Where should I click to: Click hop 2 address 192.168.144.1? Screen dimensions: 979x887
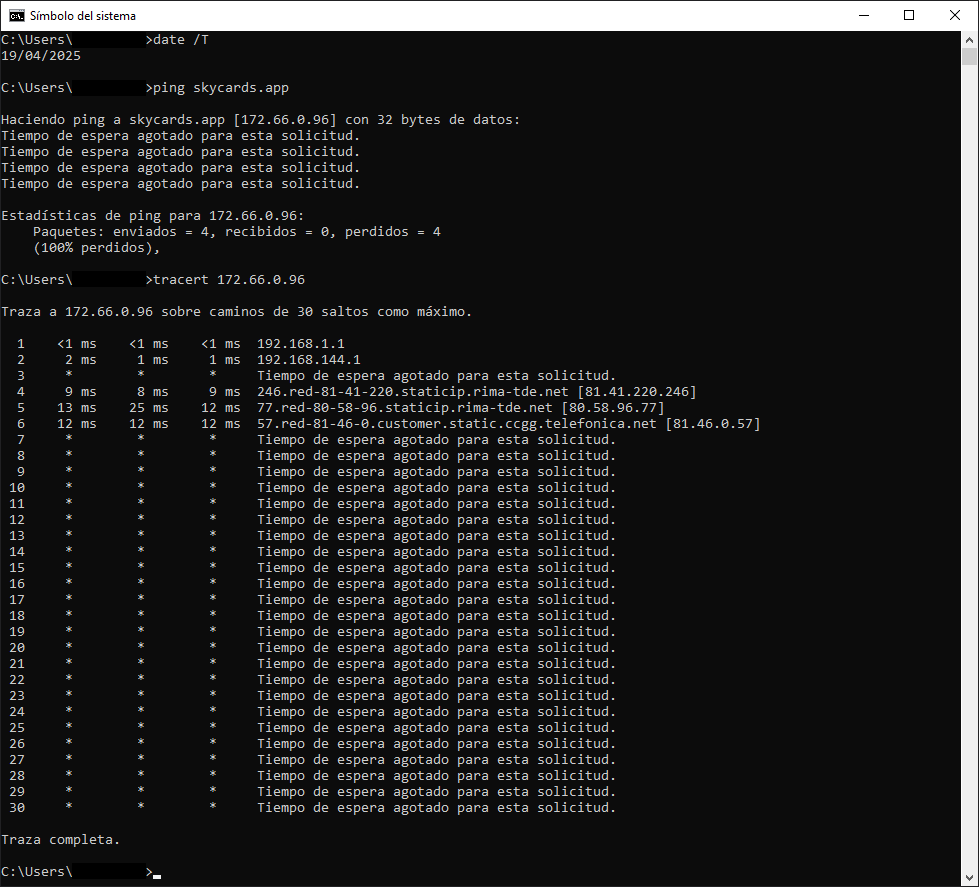(308, 360)
